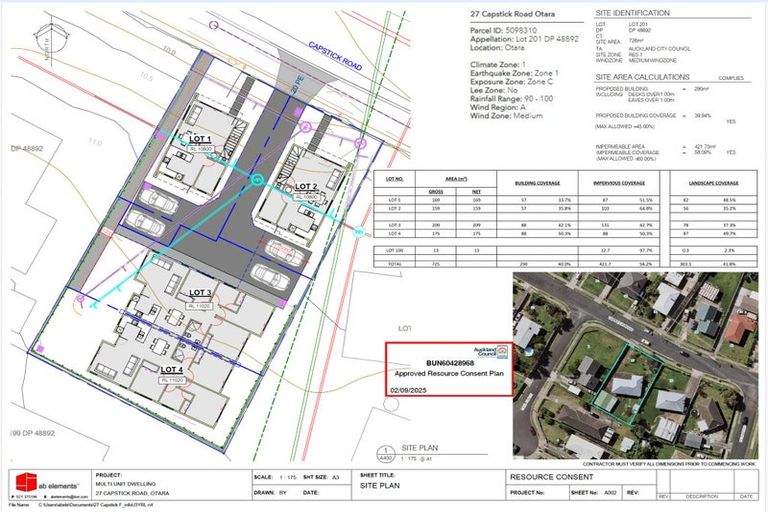The width and height of the screenshot is (768, 512).
Task: Click 'Earthquake Zone: Zone 1' text
Action: pyautogui.click(x=514, y=73)
